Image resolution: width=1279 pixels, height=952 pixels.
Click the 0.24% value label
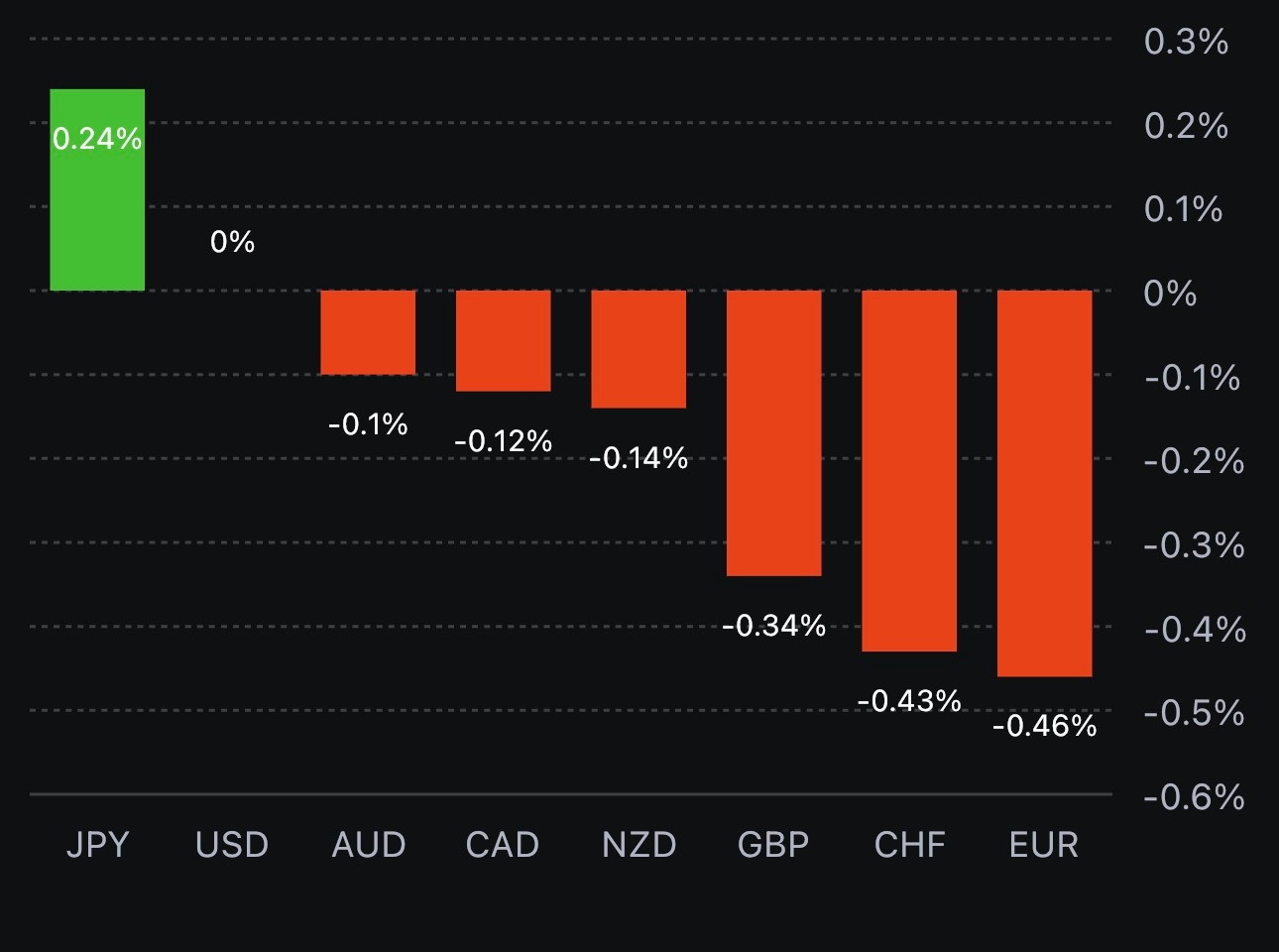point(97,139)
